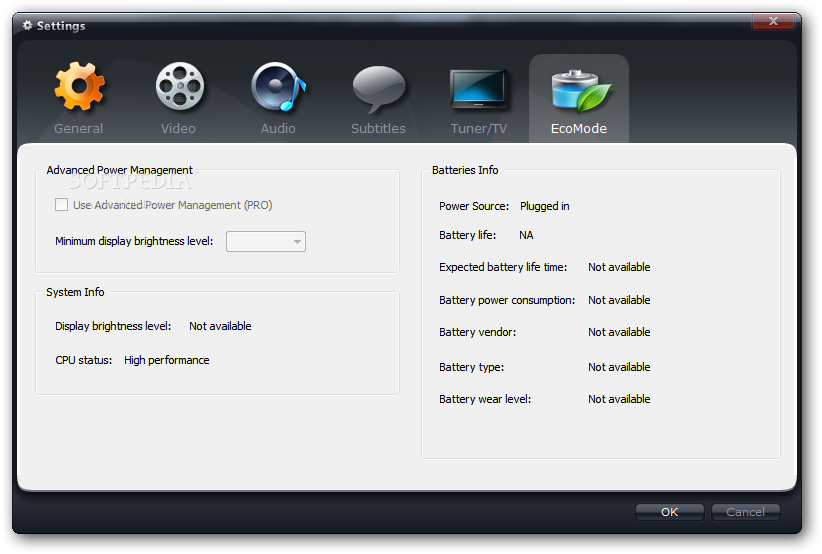Click the 'CPU status:' label

point(84,361)
